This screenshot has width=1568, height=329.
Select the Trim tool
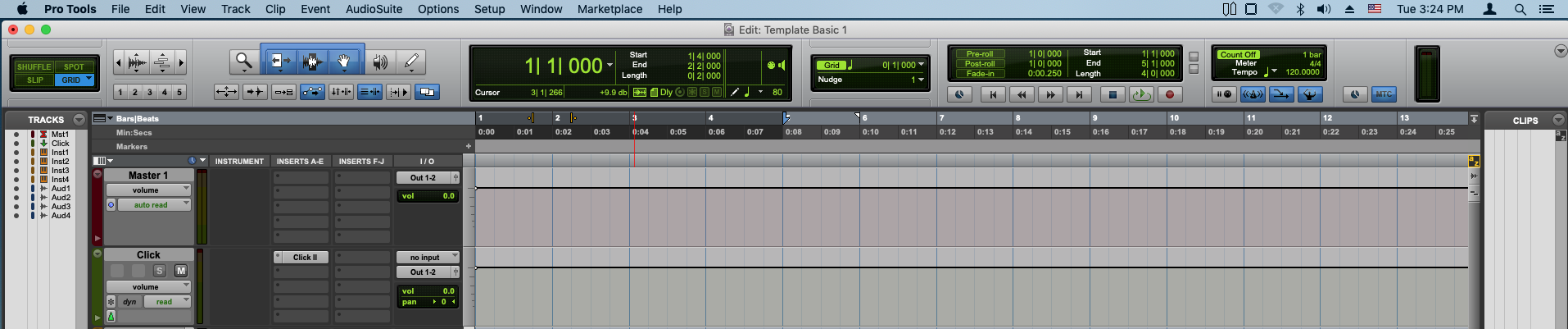(279, 62)
